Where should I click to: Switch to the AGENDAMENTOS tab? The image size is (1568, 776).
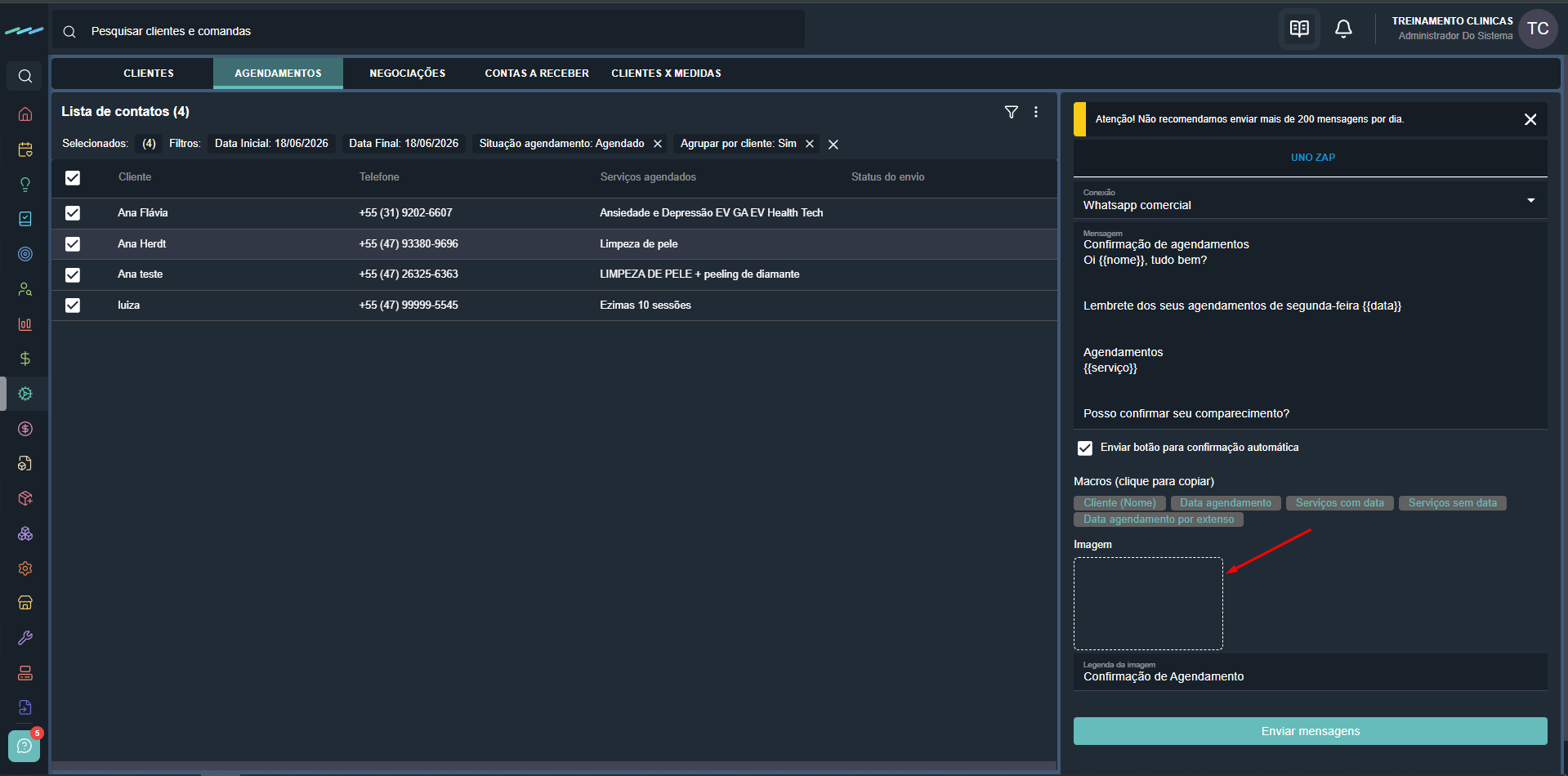coord(278,74)
